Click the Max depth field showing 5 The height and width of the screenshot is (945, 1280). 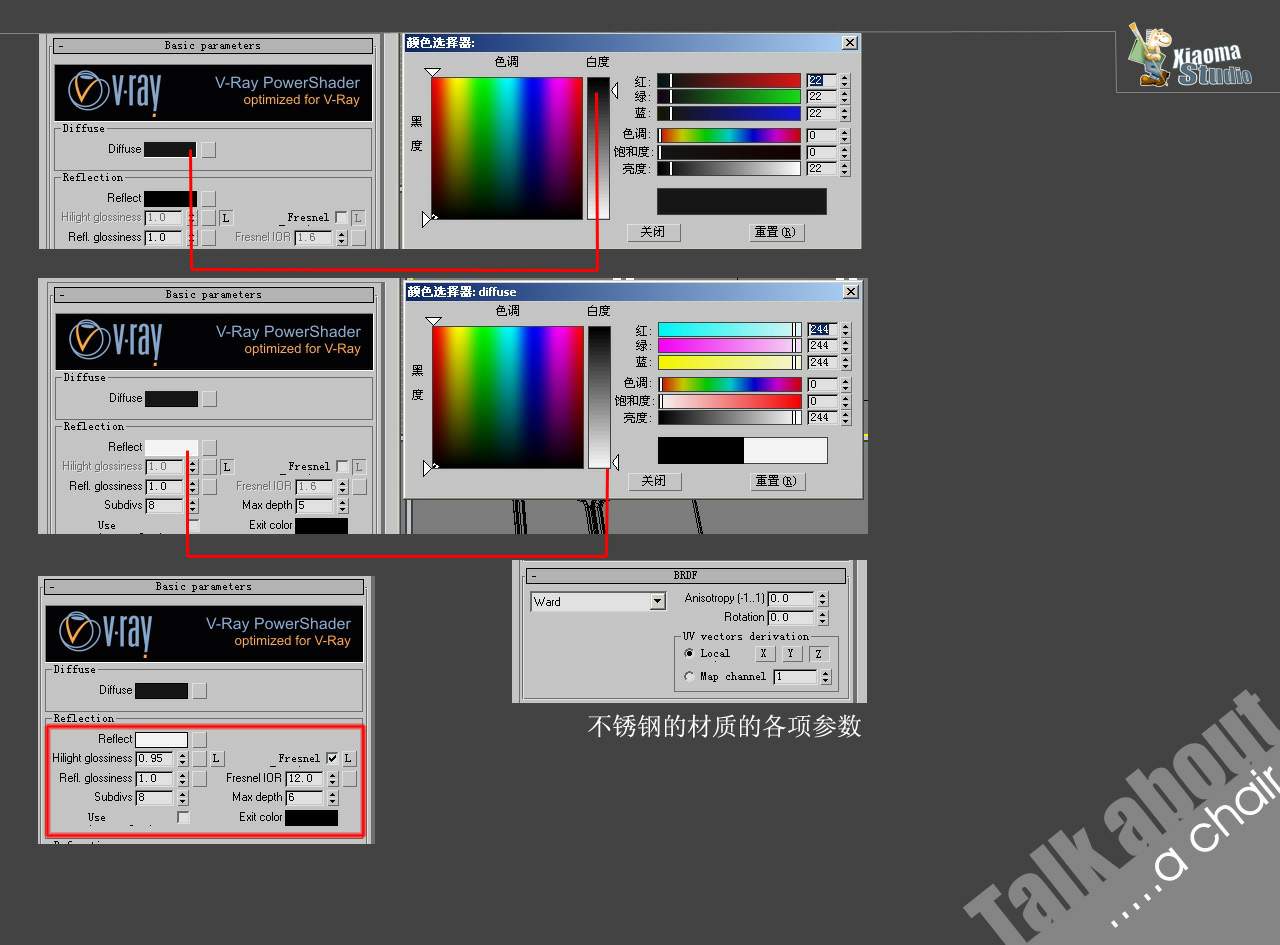pos(315,506)
